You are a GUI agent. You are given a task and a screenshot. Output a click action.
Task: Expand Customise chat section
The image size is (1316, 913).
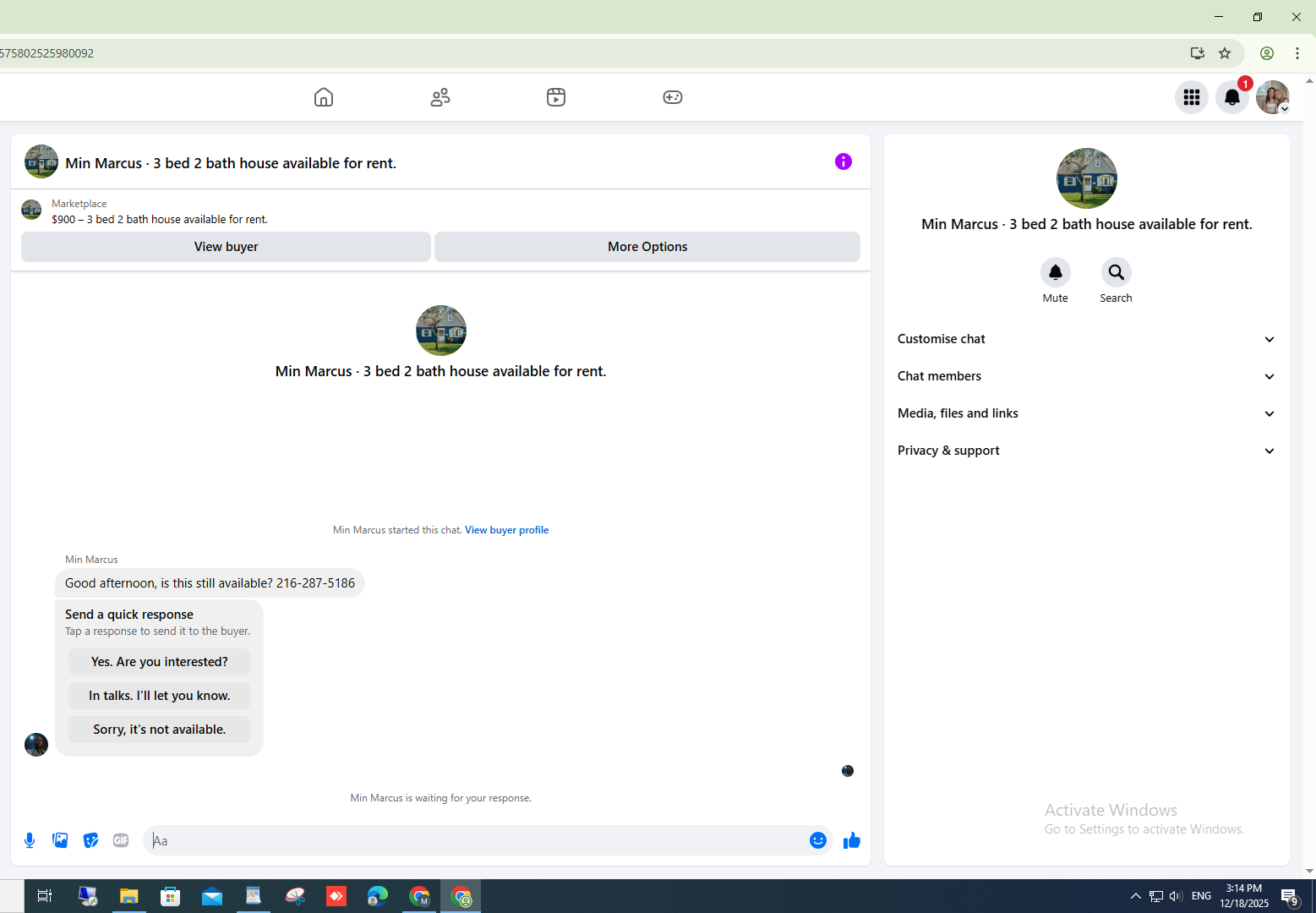[x=1087, y=339]
